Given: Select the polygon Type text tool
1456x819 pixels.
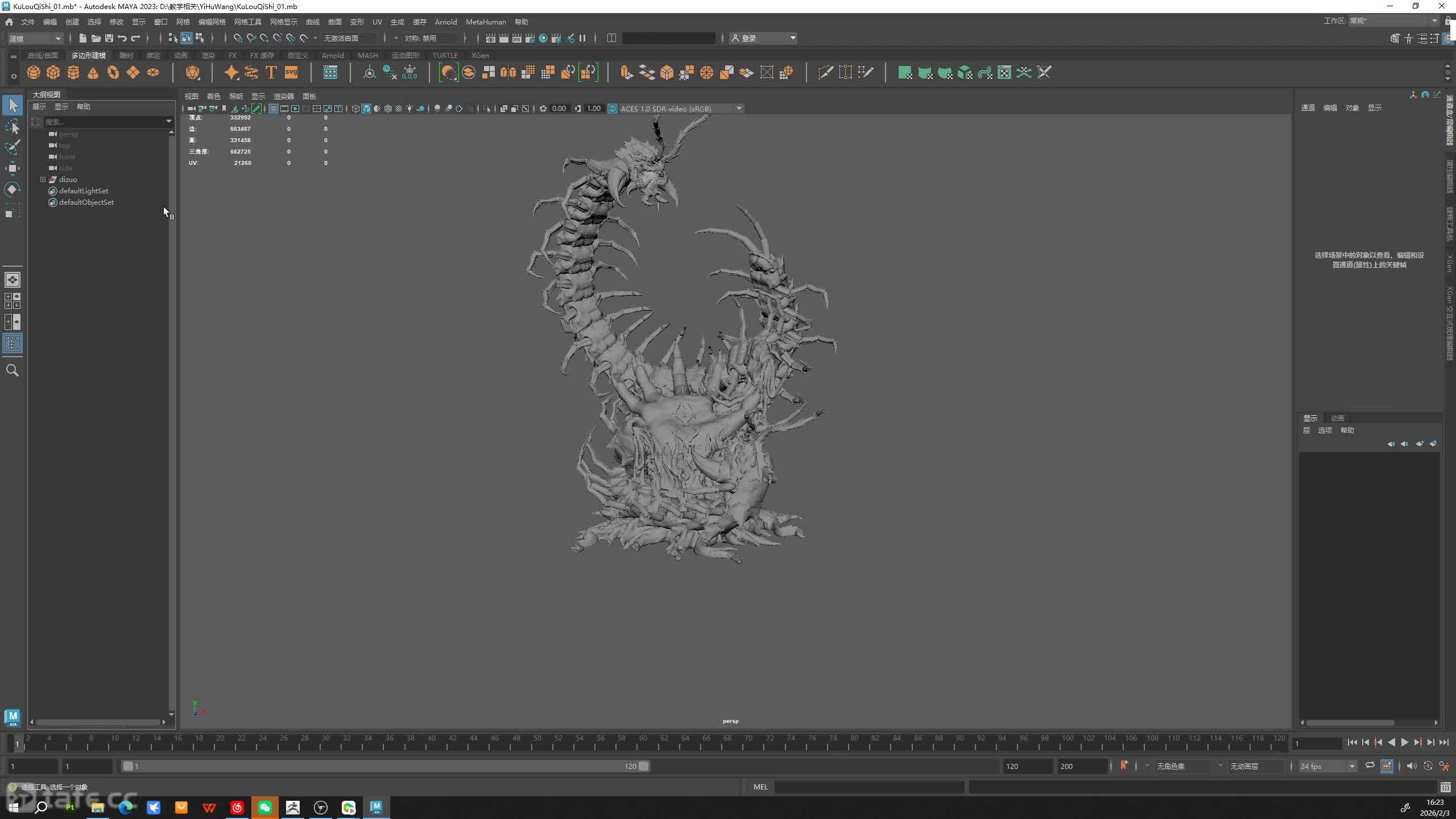Looking at the screenshot, I should coord(271,72).
